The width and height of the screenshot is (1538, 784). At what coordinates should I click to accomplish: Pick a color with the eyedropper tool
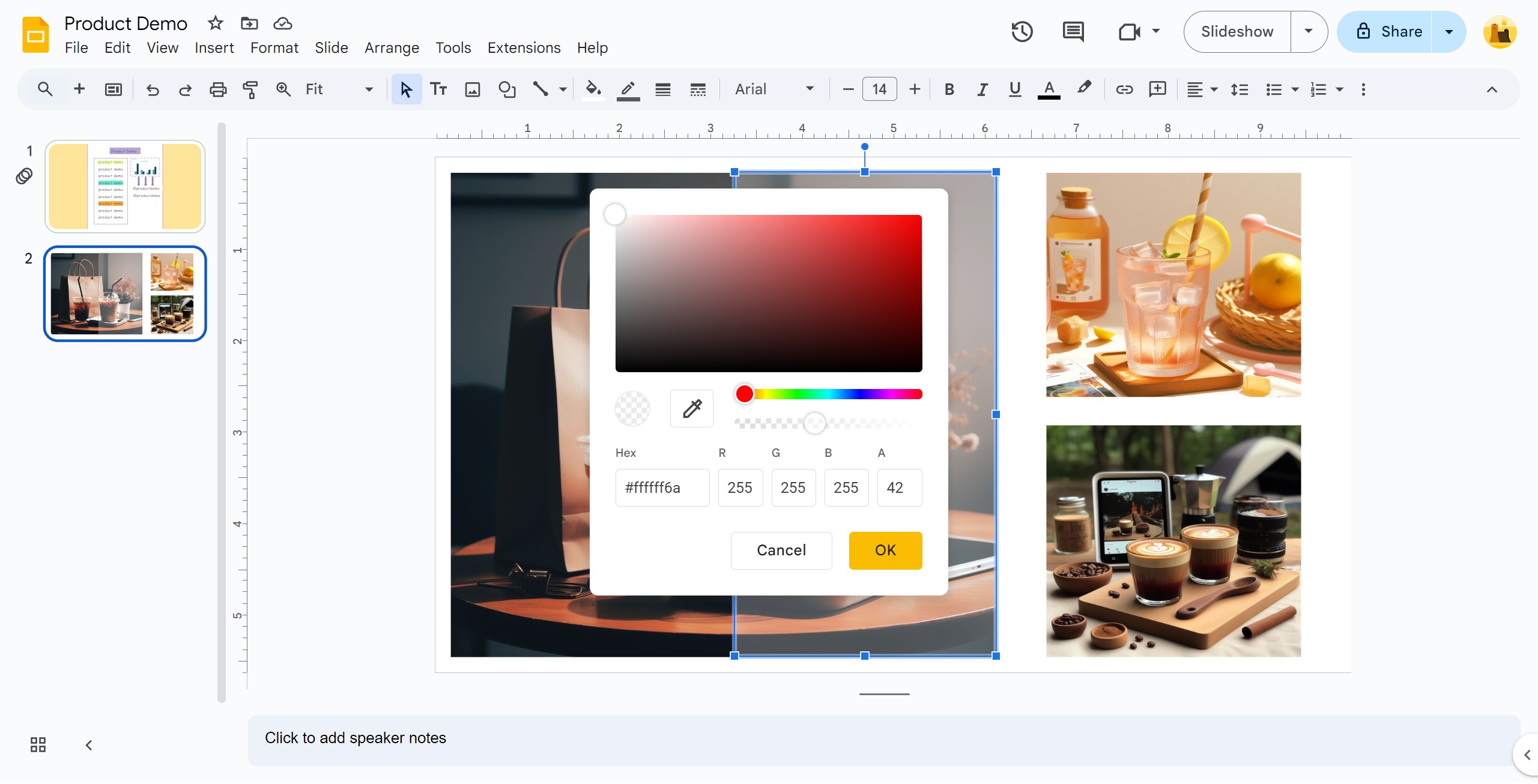(691, 409)
